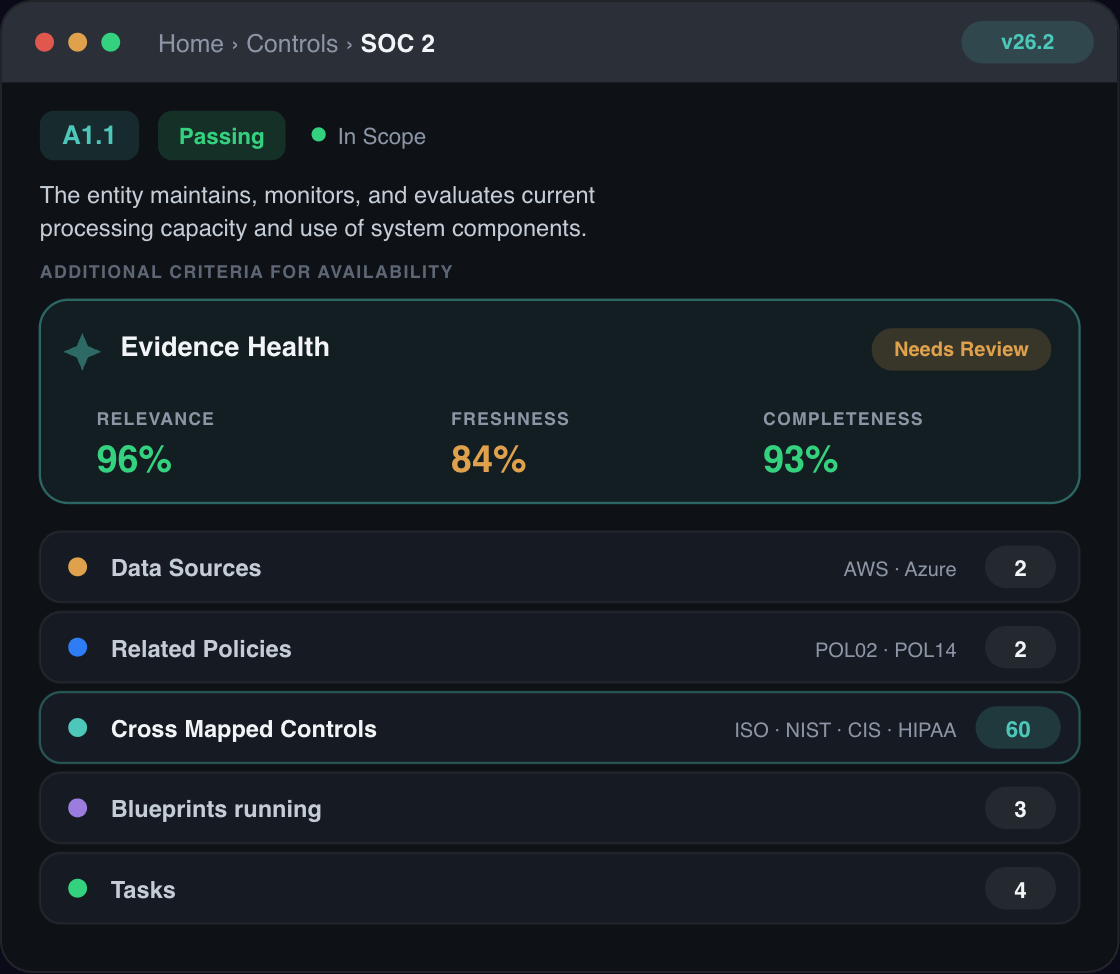Click the Passing status badge
The image size is (1120, 974).
(221, 136)
